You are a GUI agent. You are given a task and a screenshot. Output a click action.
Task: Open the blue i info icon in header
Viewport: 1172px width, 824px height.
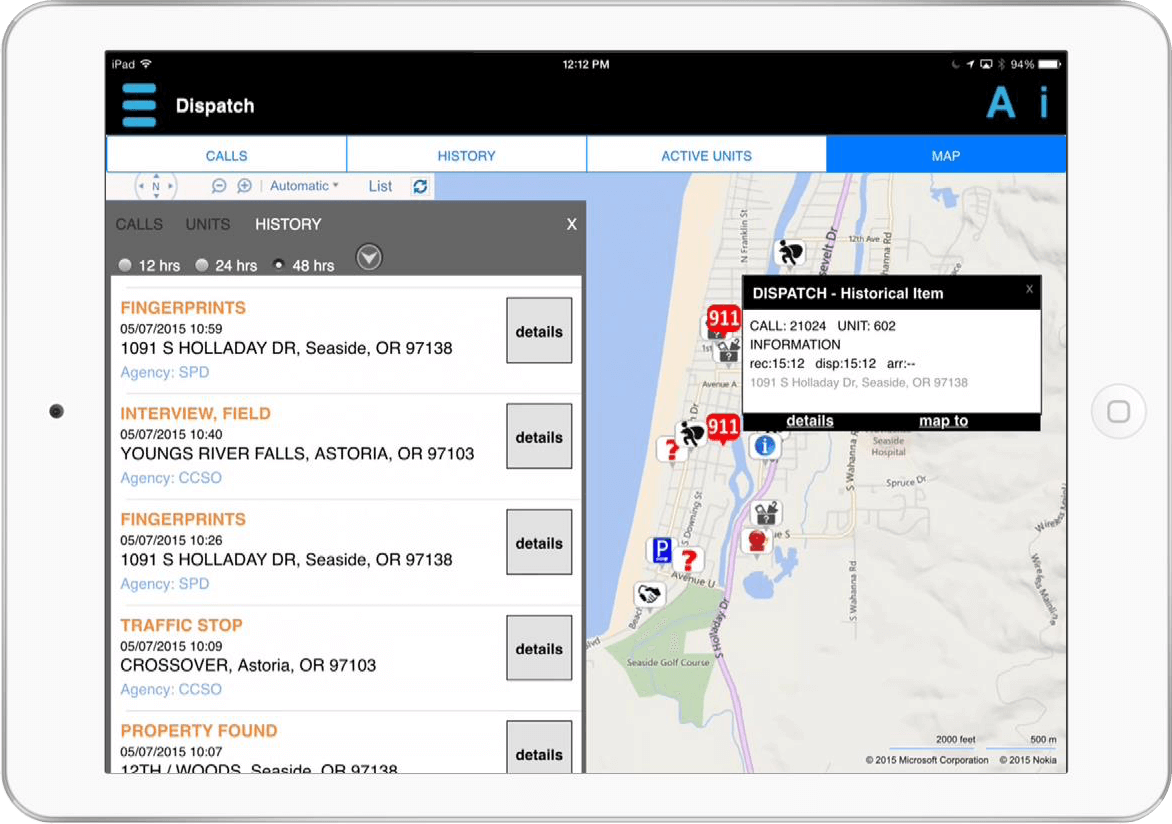coord(1044,102)
